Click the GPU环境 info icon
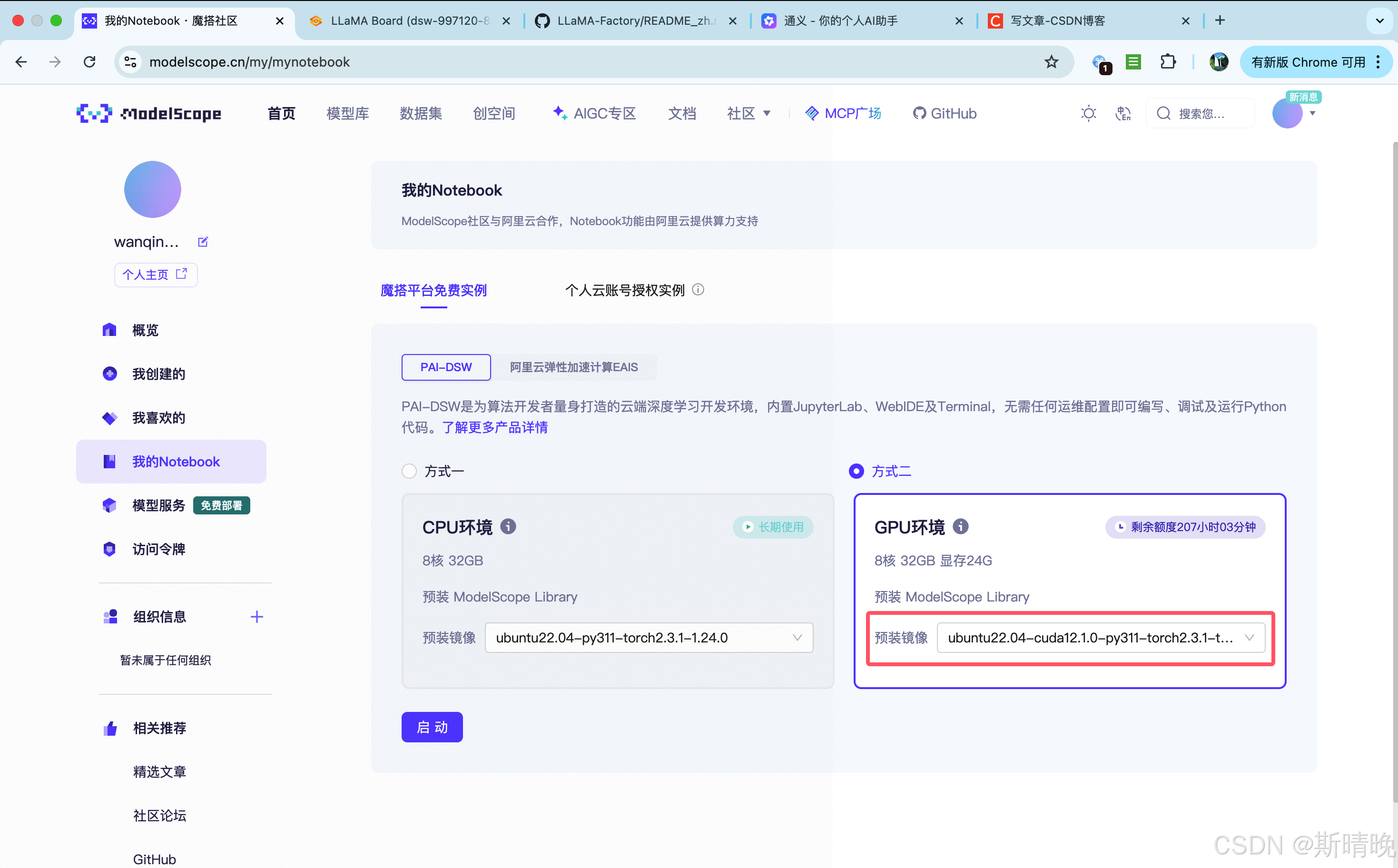 click(x=961, y=526)
